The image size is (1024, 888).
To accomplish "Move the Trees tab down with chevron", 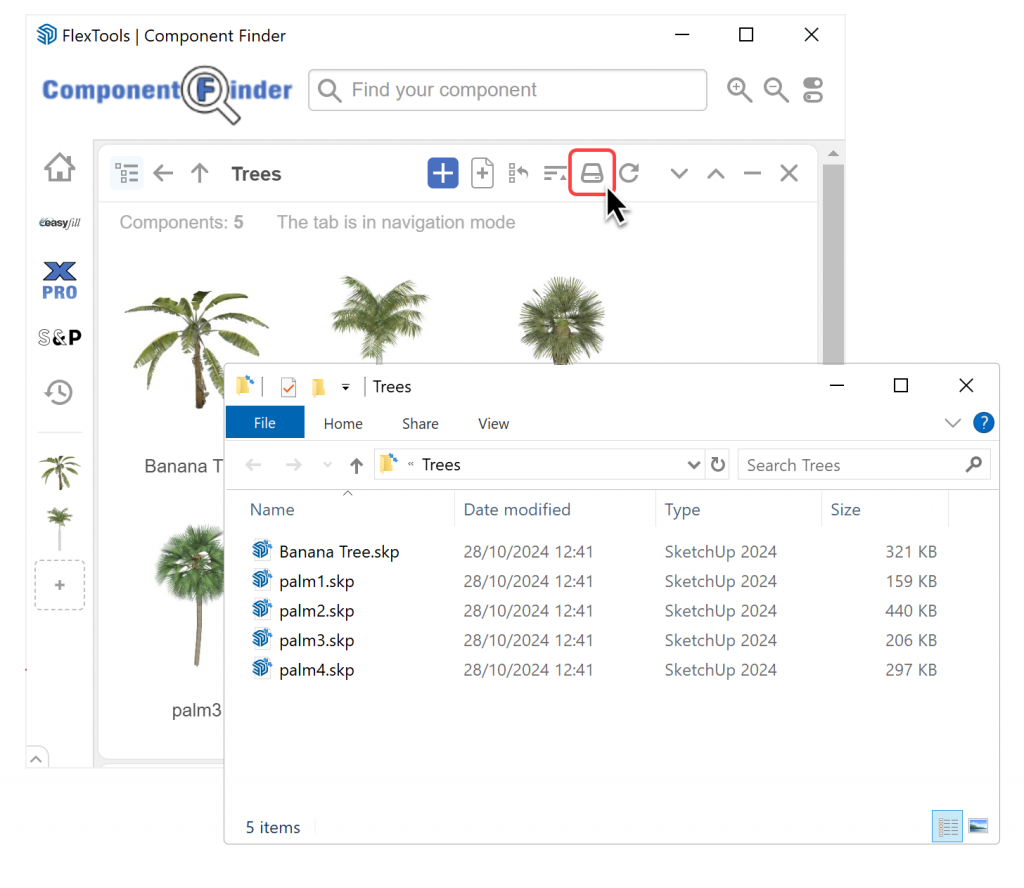I will click(x=679, y=174).
